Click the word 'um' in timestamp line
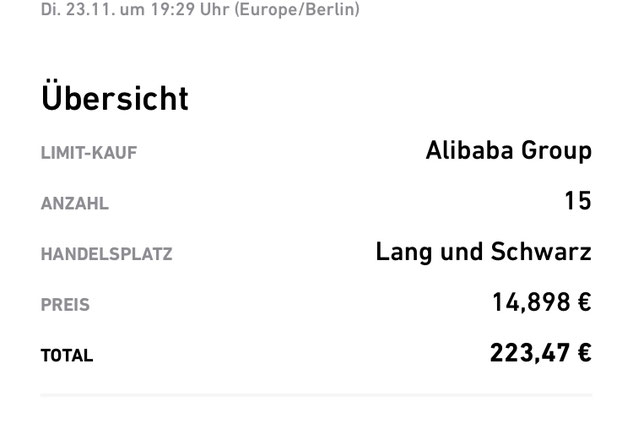 click(x=132, y=10)
